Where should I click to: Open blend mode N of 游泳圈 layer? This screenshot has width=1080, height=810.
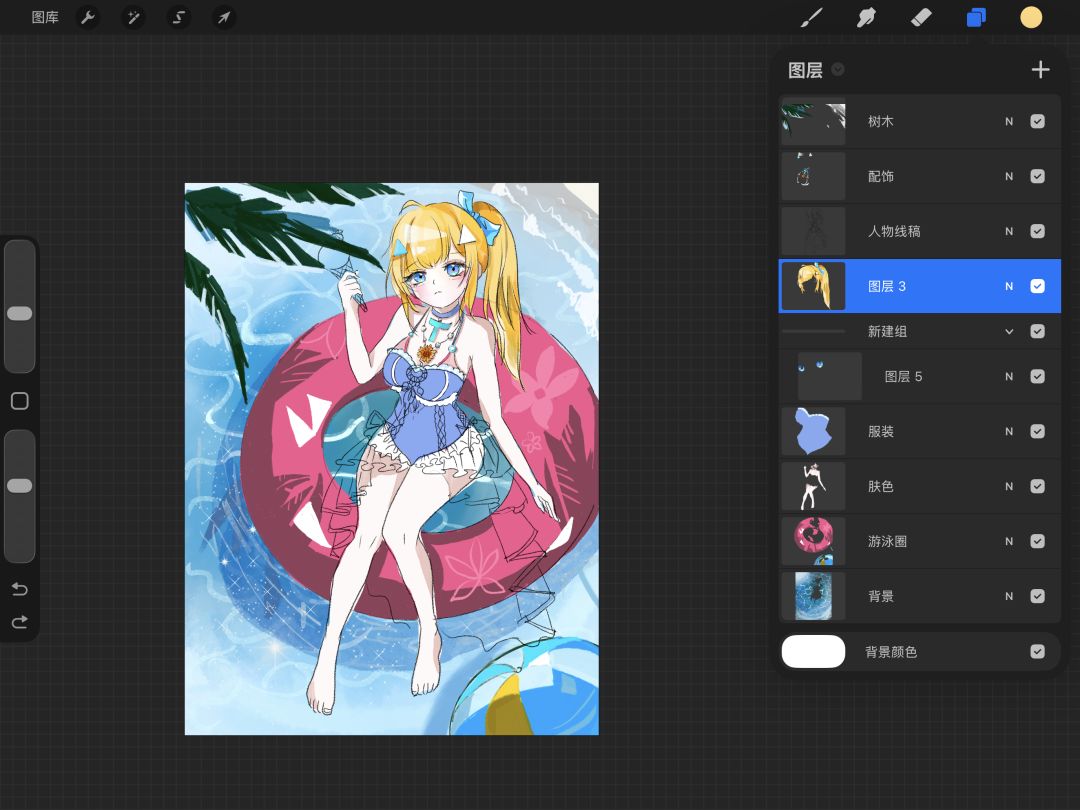pyautogui.click(x=1009, y=541)
